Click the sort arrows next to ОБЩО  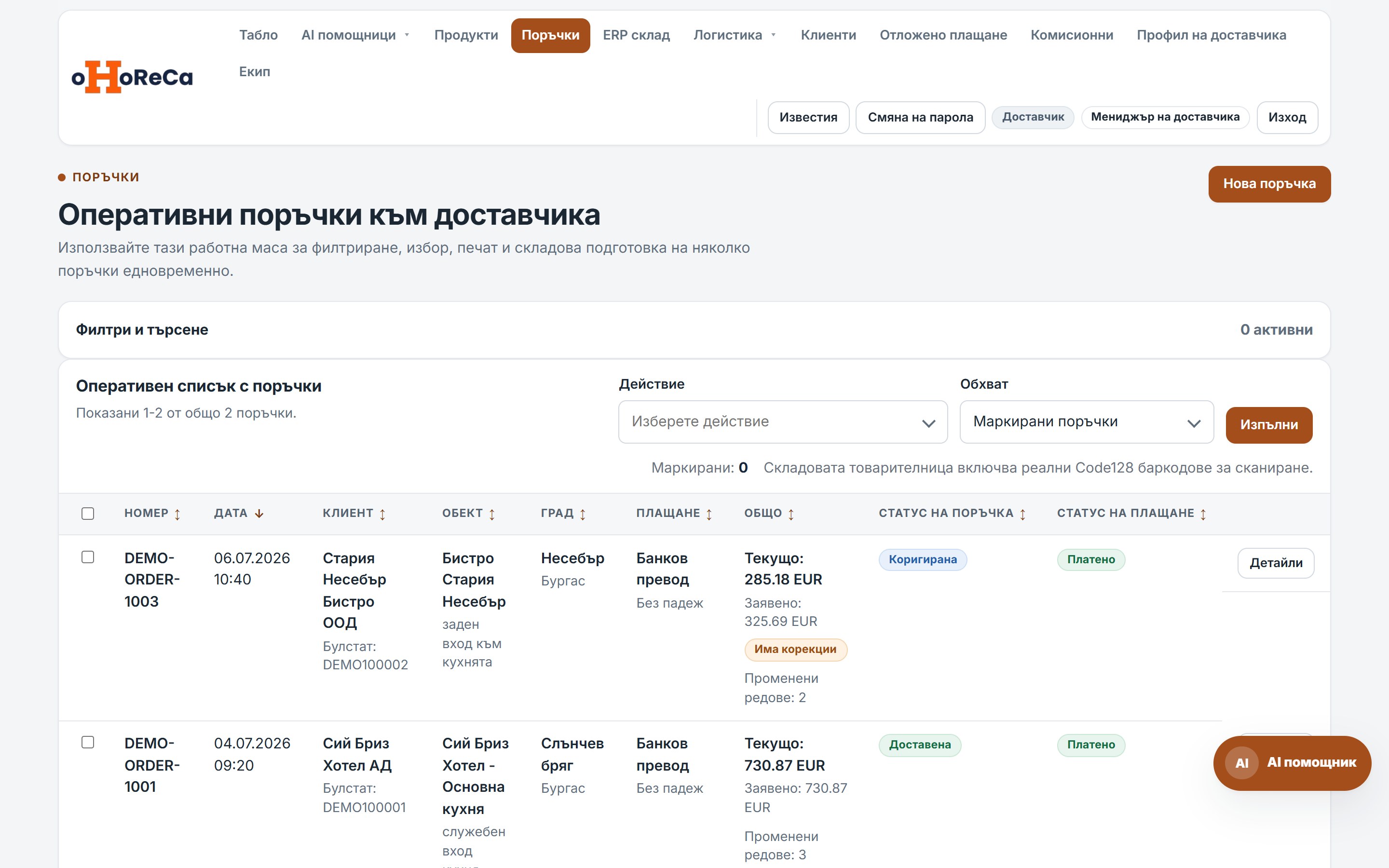[791, 515]
